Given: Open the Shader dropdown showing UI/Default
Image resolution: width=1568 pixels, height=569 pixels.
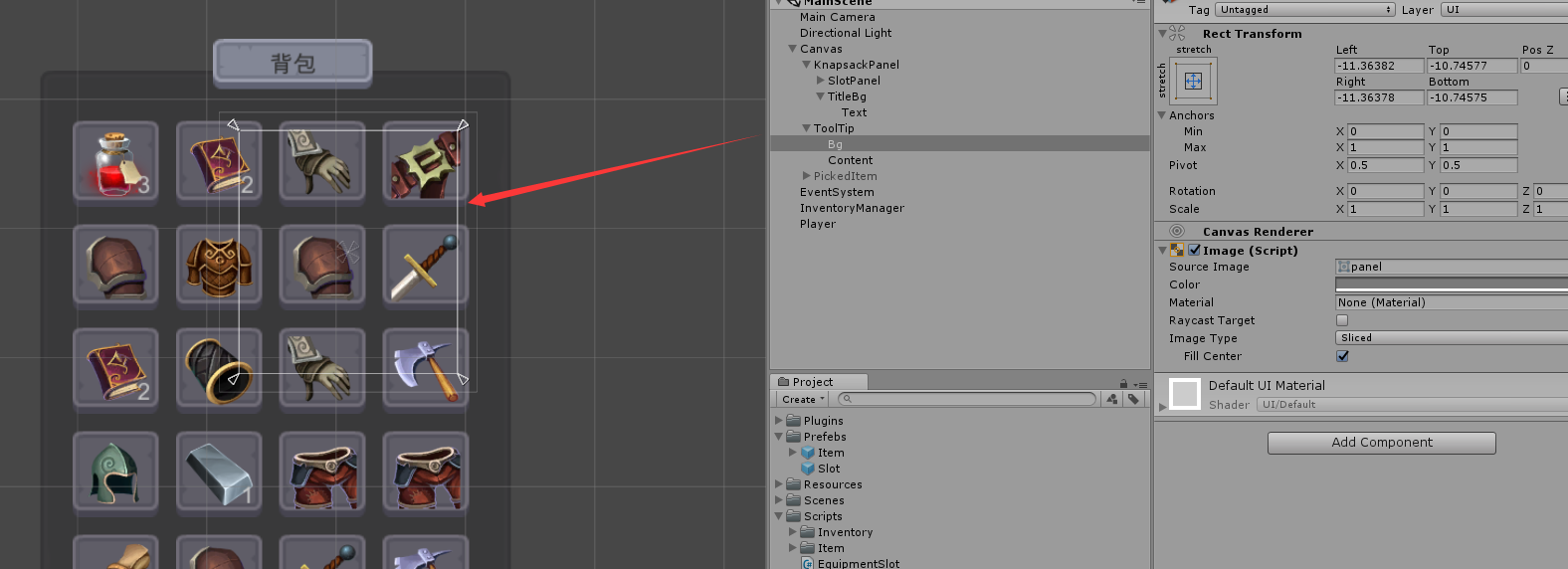Looking at the screenshot, I should [x=1413, y=405].
